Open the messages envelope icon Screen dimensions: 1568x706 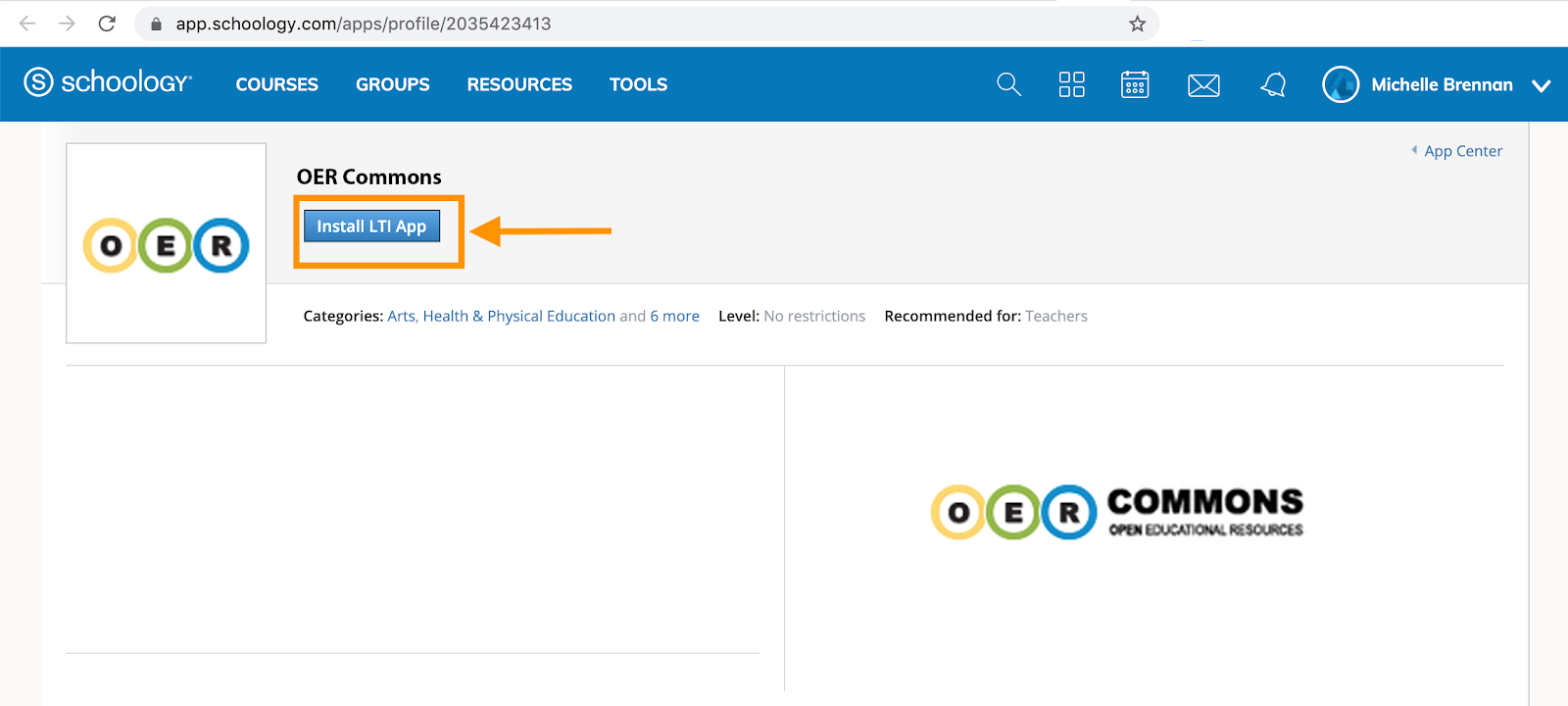point(1203,85)
